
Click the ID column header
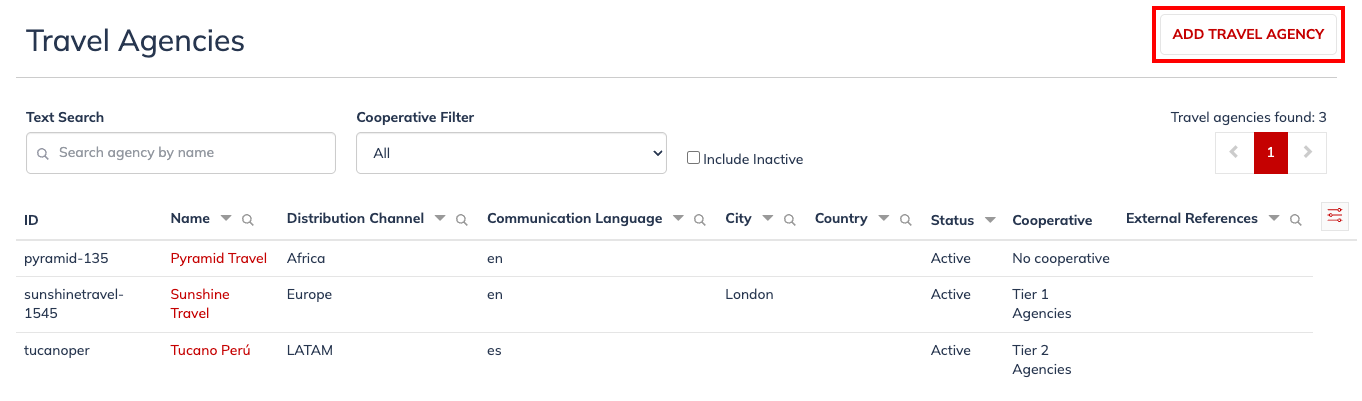click(31, 220)
